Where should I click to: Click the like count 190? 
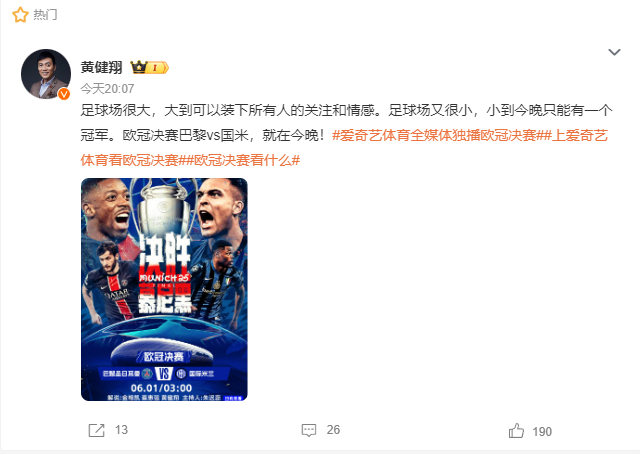tap(542, 432)
